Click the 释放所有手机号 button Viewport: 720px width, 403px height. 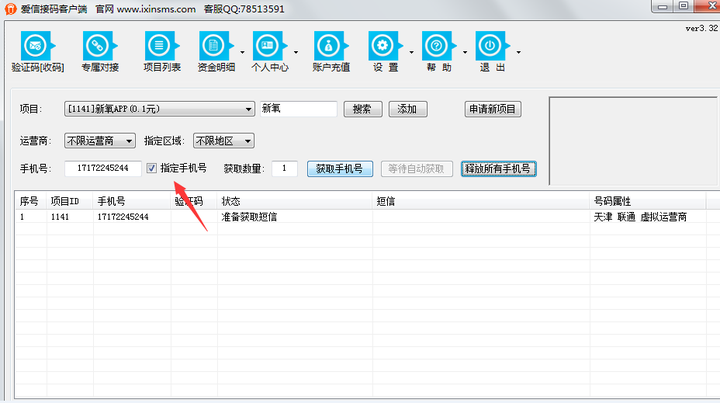click(x=499, y=169)
